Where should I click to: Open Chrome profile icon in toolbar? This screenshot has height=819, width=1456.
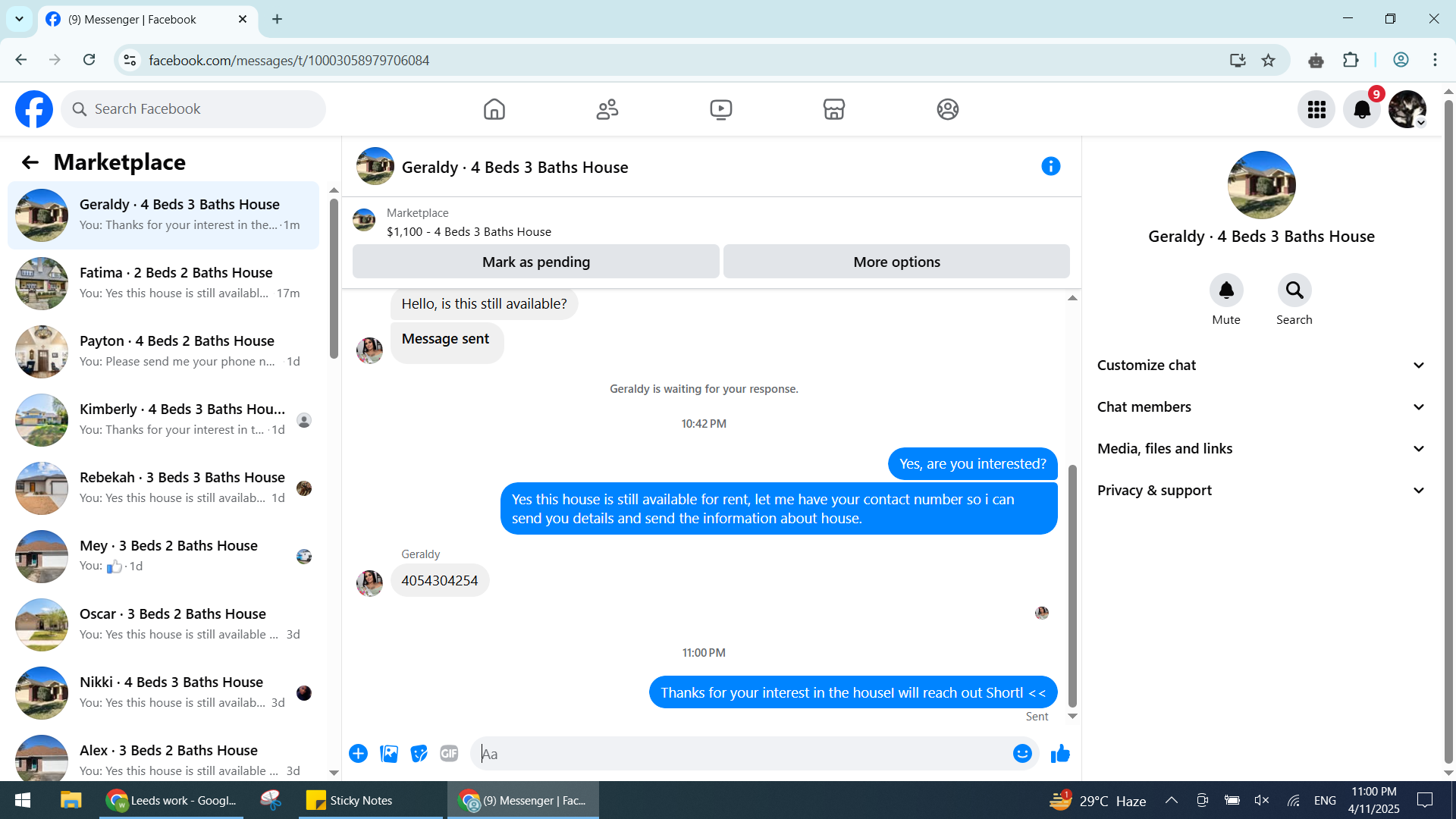(x=1401, y=61)
